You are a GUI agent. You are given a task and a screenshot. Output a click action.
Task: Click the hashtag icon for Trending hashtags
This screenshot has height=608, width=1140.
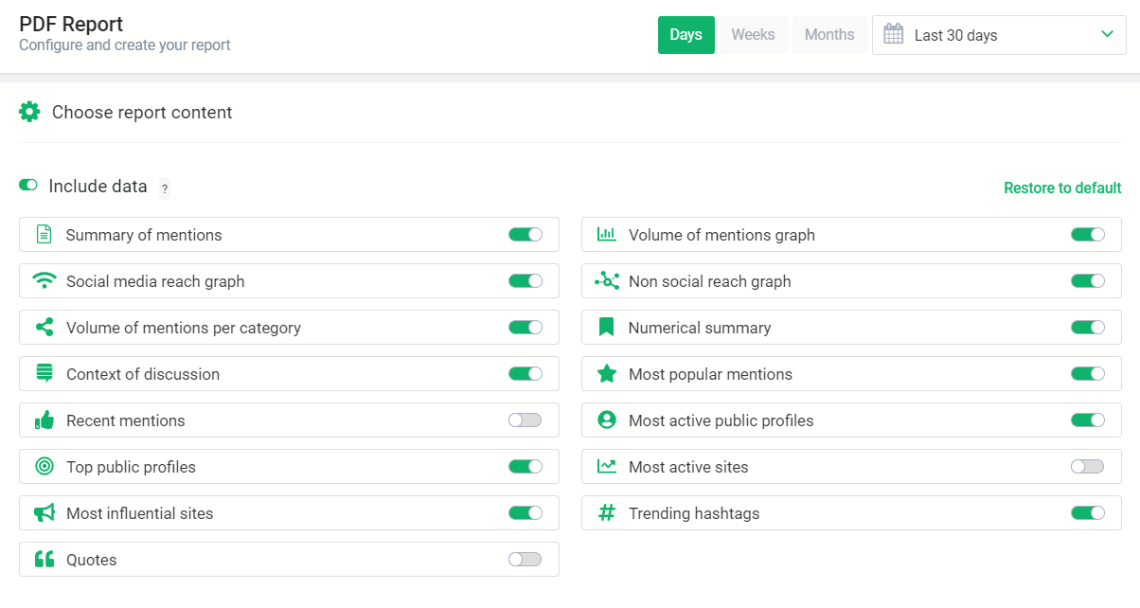click(x=606, y=513)
